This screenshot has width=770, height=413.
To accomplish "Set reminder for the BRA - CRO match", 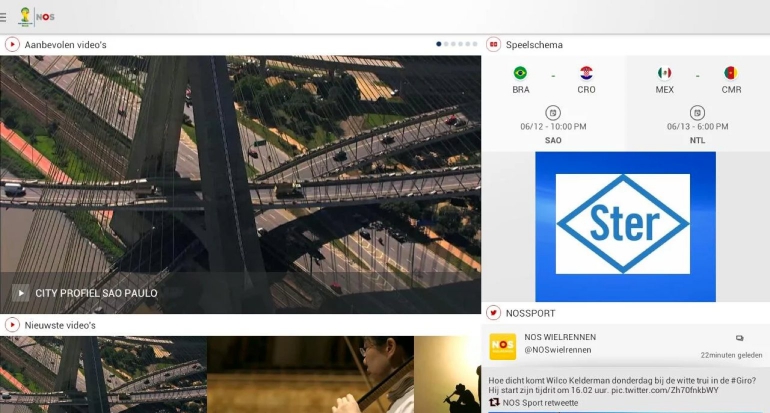I will click(553, 112).
